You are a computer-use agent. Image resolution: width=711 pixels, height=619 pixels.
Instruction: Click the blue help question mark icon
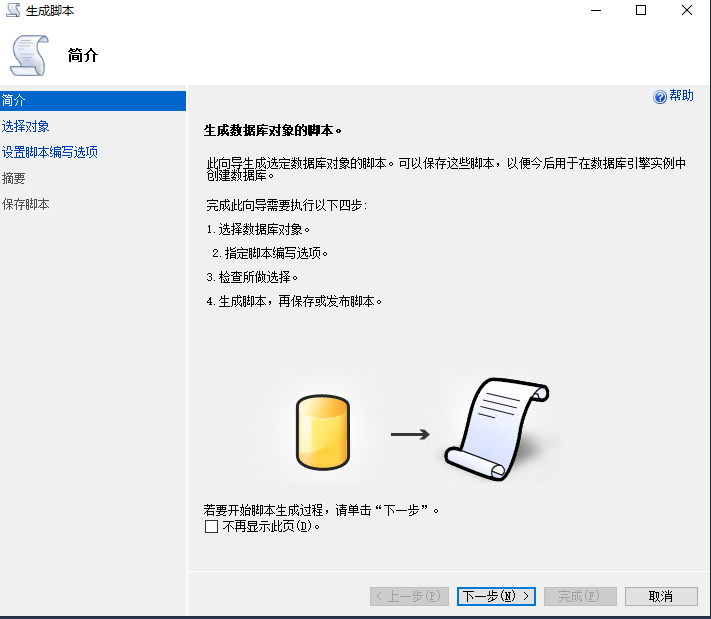(x=660, y=97)
